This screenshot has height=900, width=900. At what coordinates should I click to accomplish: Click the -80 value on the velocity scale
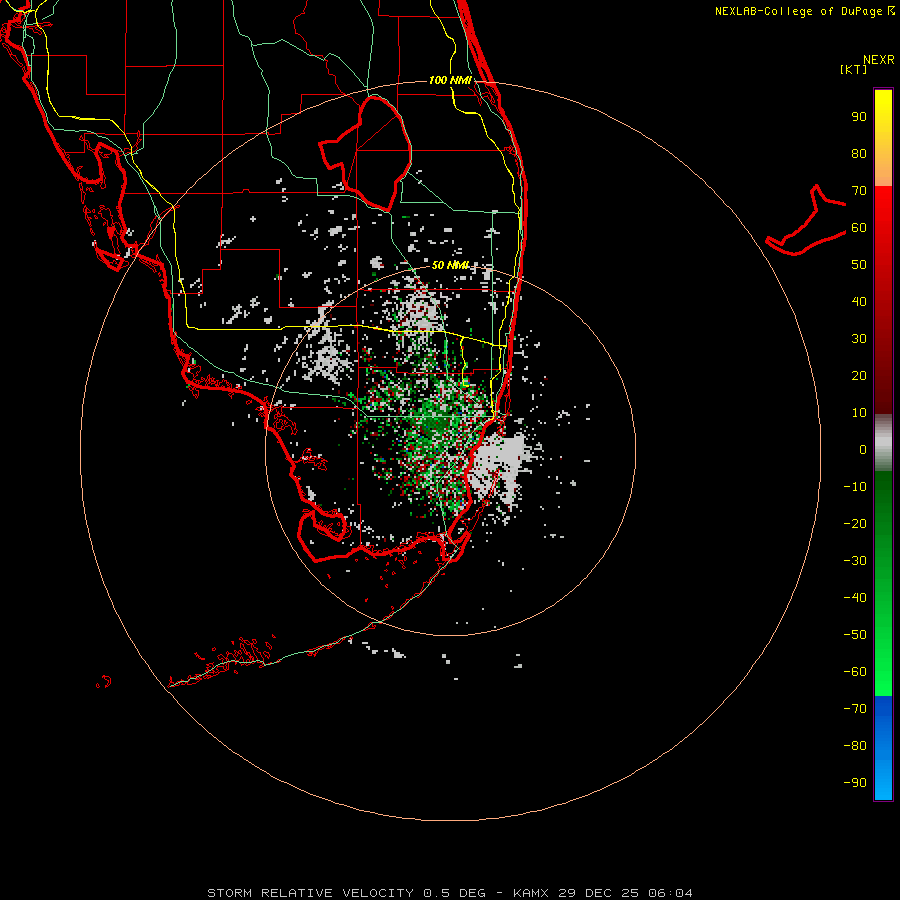click(x=855, y=746)
